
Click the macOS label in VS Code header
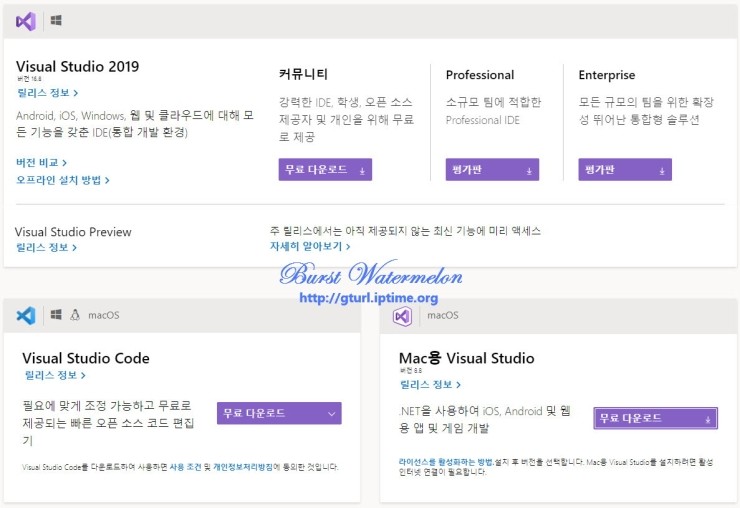(x=104, y=315)
